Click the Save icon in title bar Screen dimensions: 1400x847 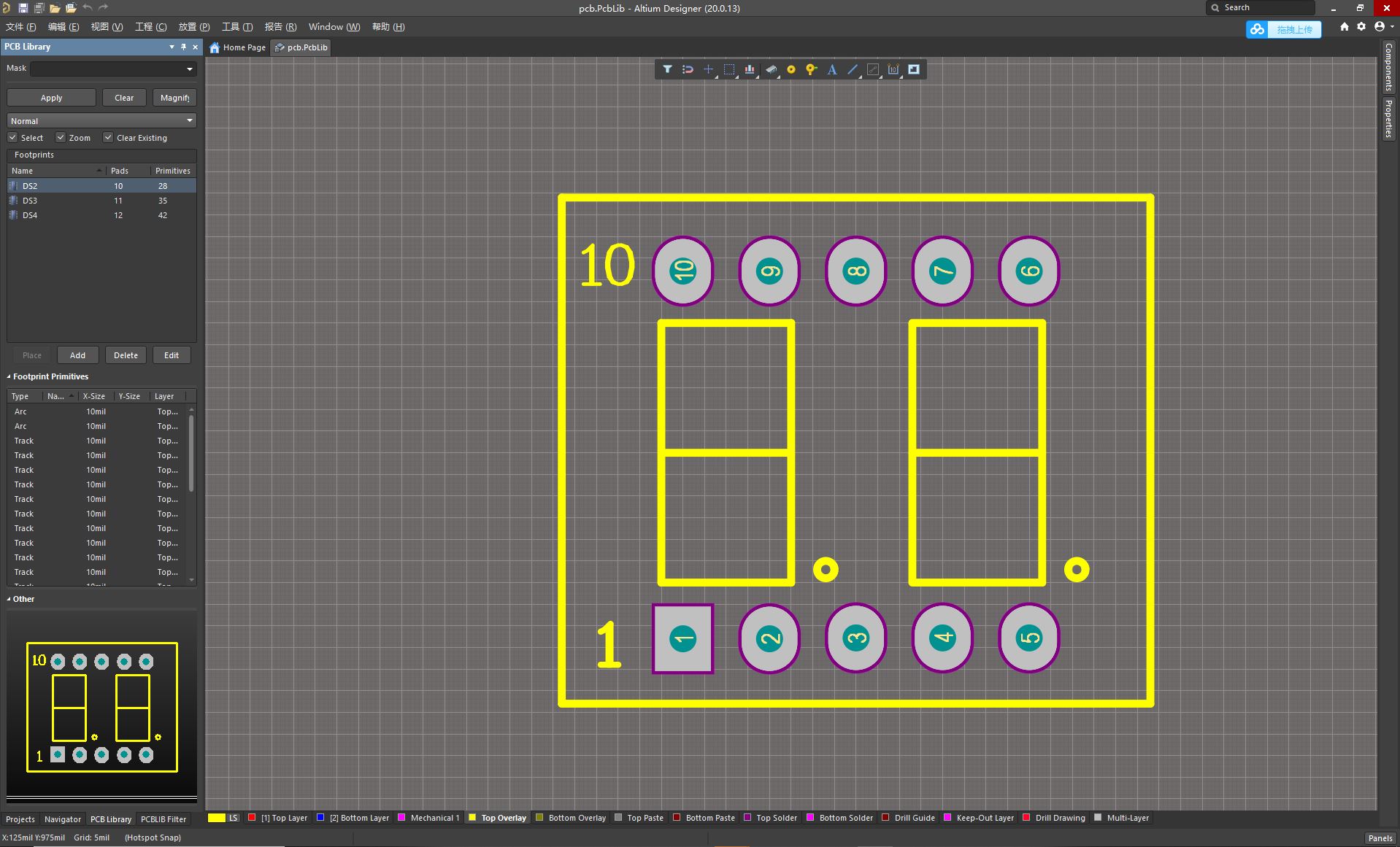(23, 8)
